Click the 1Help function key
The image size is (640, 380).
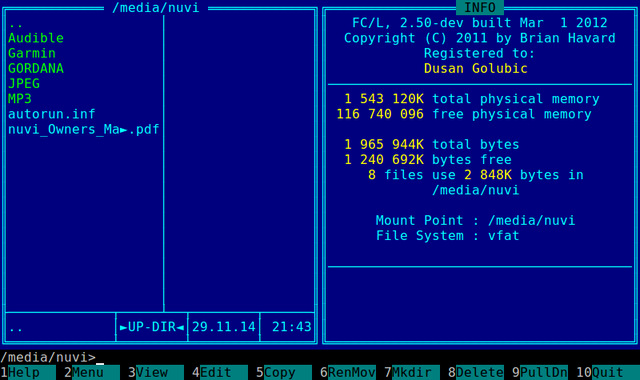28,373
